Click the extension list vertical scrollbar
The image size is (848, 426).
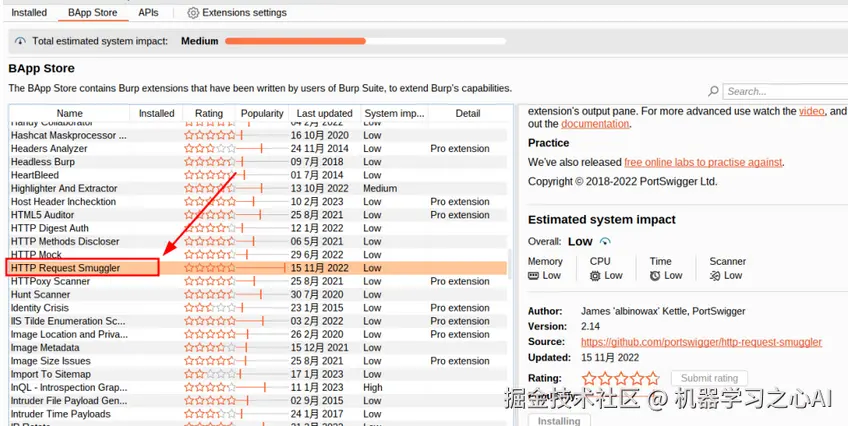510,262
